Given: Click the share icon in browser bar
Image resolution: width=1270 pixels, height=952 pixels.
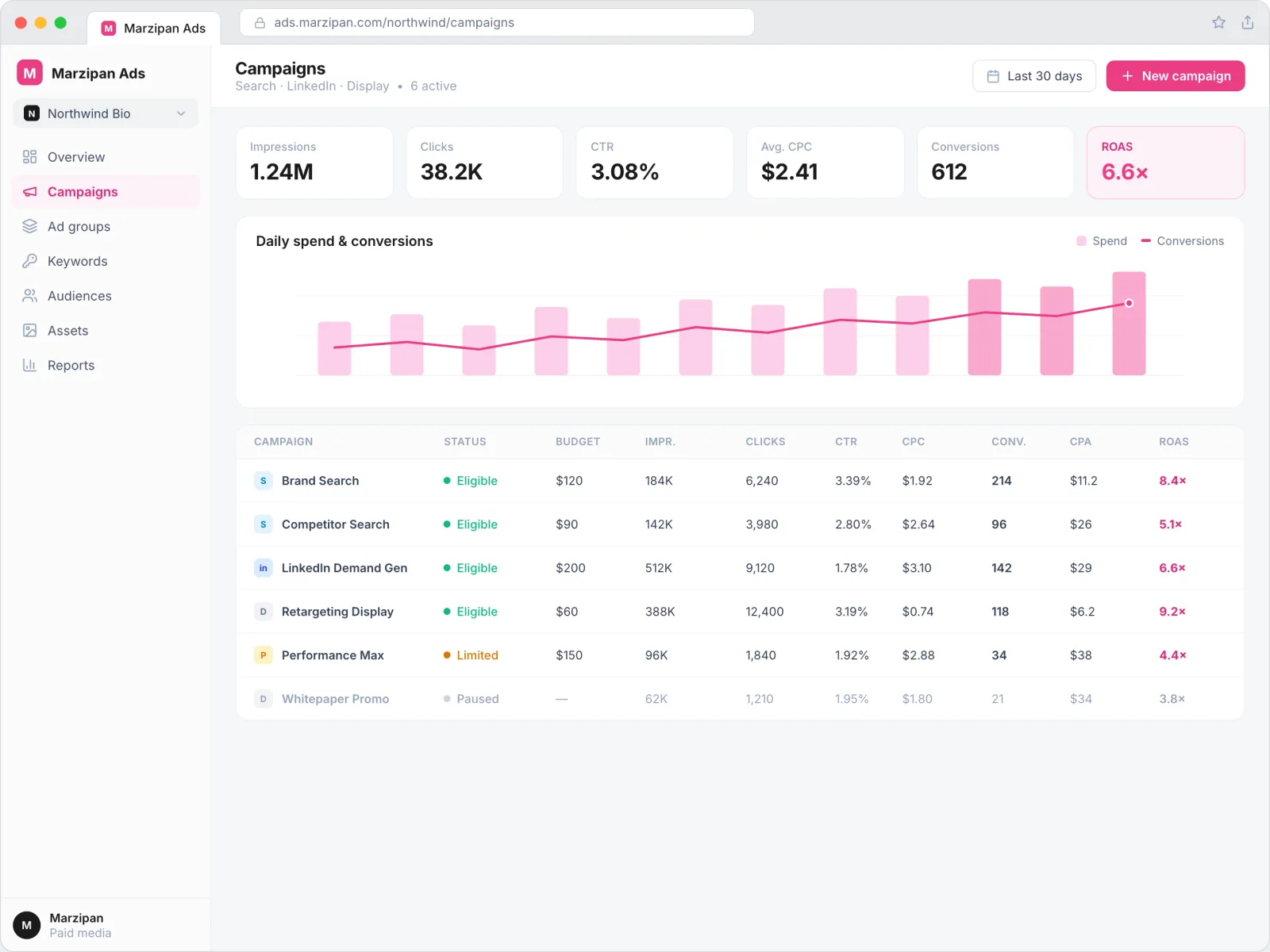Looking at the screenshot, I should pyautogui.click(x=1248, y=22).
